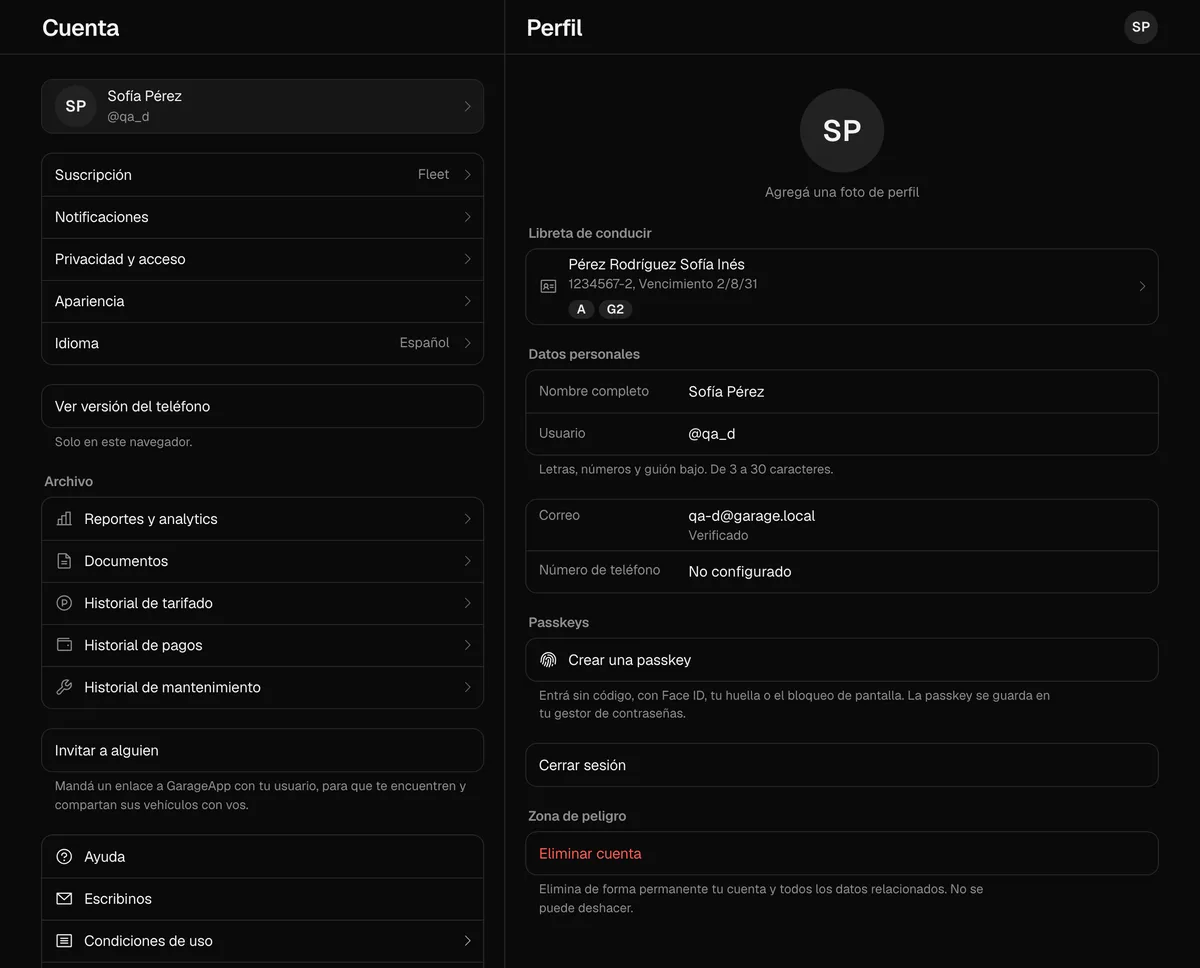Click the Reportes y analytics bar-chart icon

tap(64, 519)
